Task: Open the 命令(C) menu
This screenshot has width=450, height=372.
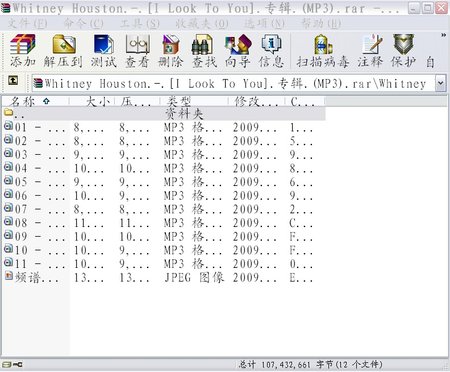Action: [83, 23]
